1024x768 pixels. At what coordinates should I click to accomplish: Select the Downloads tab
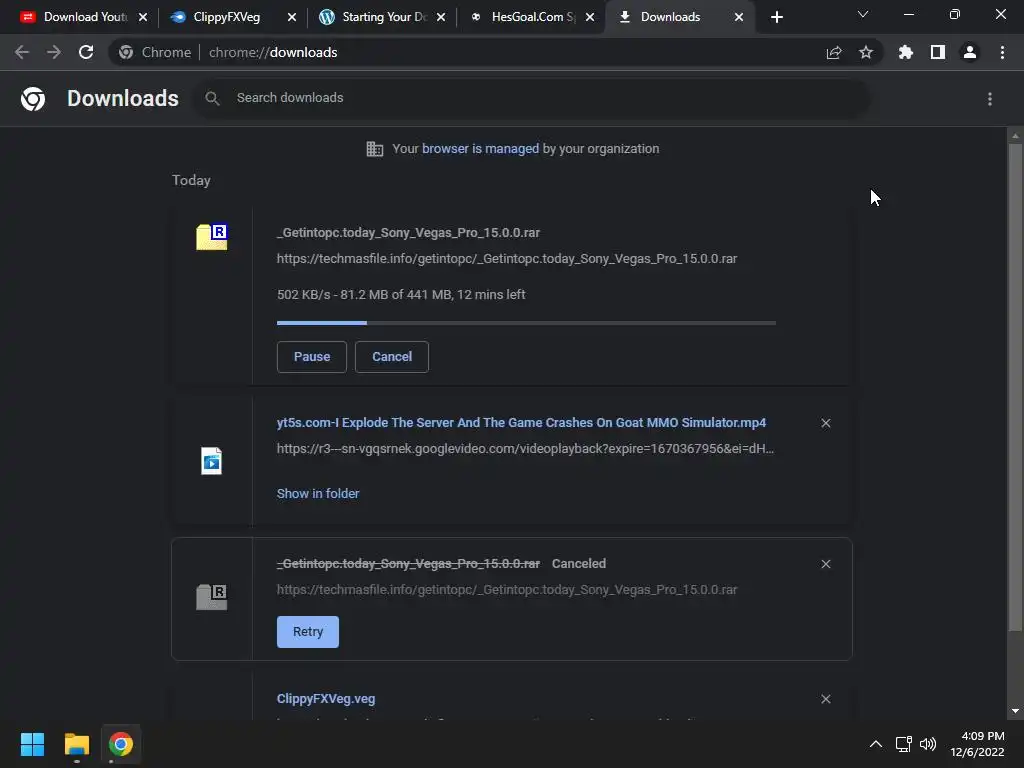click(x=669, y=17)
